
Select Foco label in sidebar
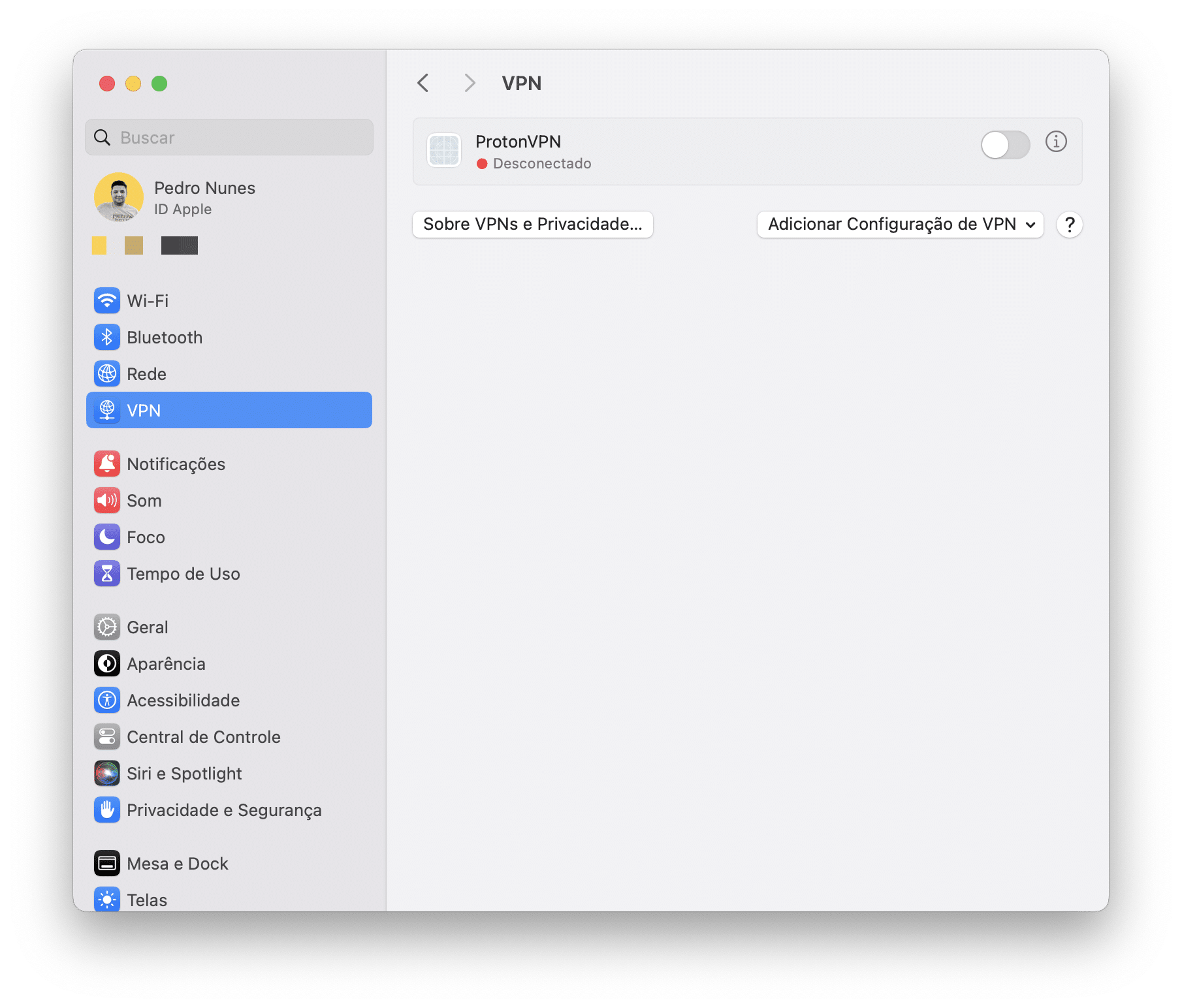point(146,537)
